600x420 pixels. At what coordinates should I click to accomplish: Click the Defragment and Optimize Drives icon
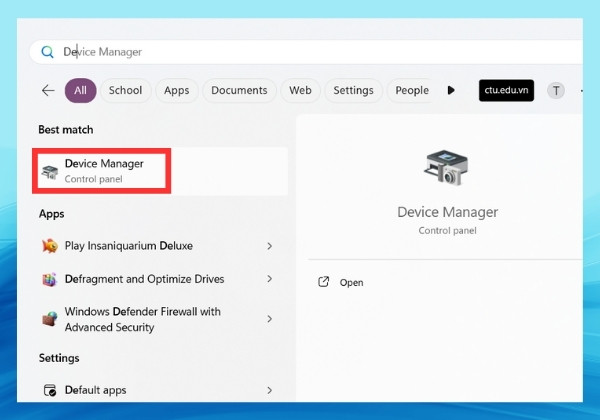click(50, 280)
